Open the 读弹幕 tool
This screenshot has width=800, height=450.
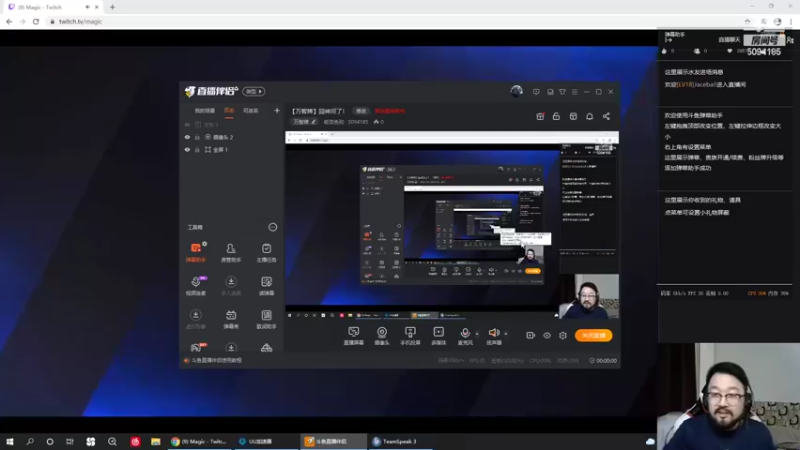coord(266,286)
